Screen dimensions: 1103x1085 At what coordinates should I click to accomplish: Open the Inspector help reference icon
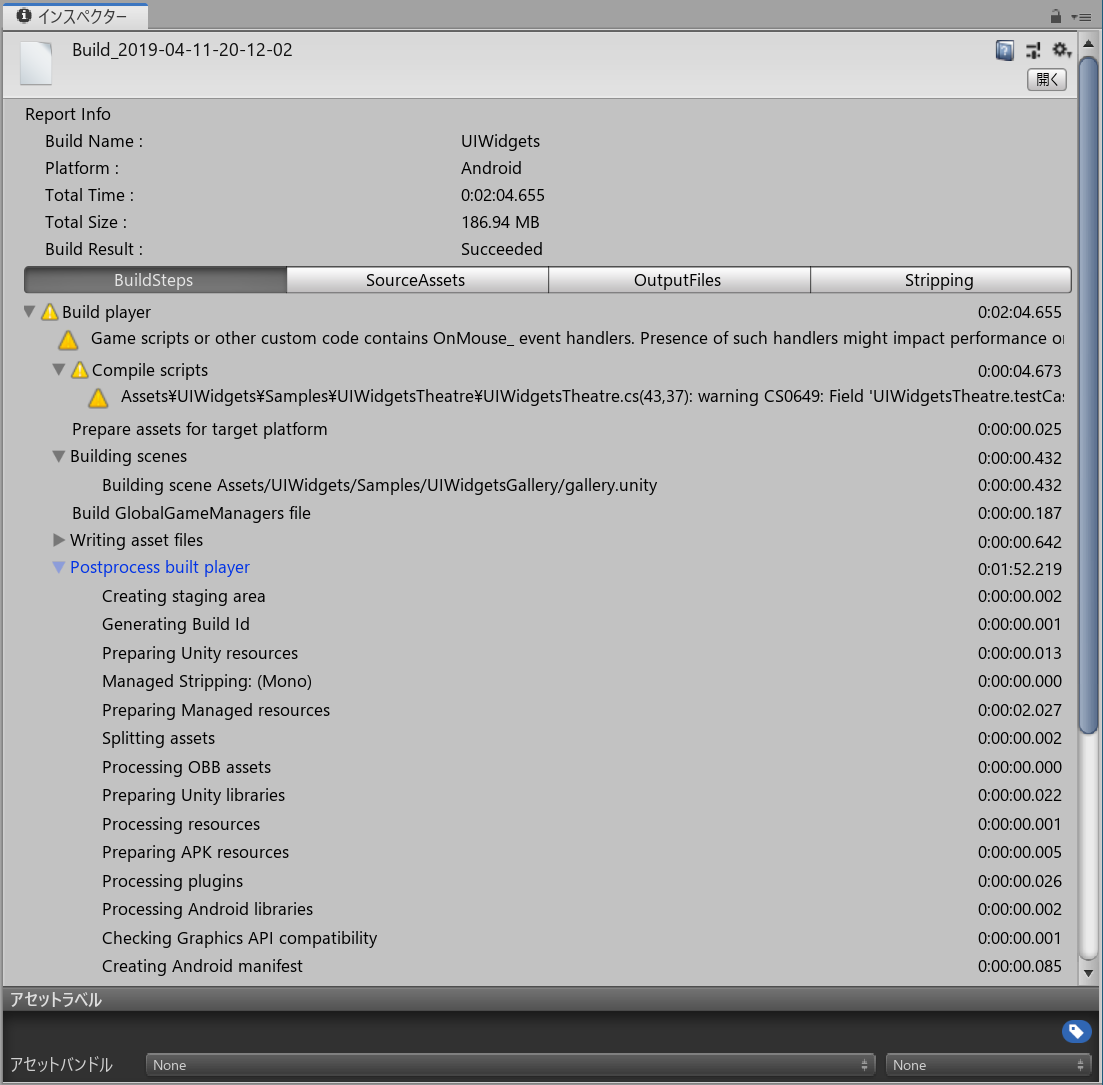[x=1004, y=49]
